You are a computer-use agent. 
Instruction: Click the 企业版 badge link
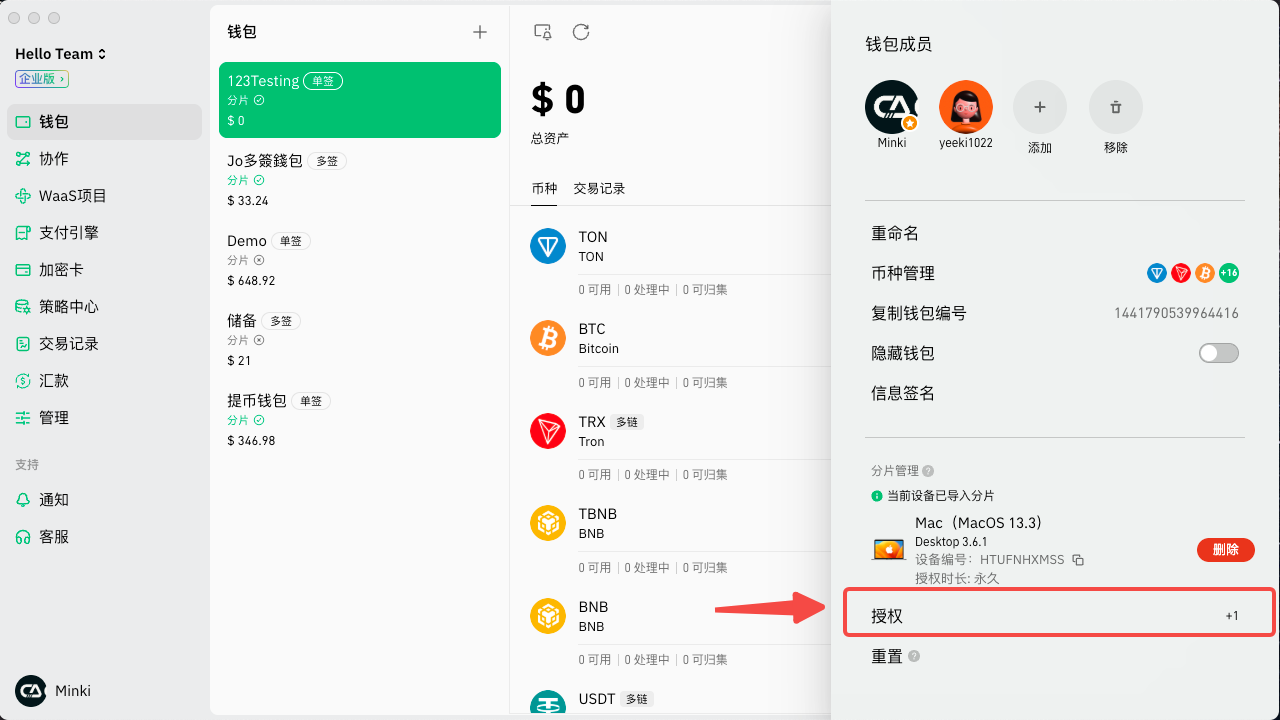tap(42, 79)
